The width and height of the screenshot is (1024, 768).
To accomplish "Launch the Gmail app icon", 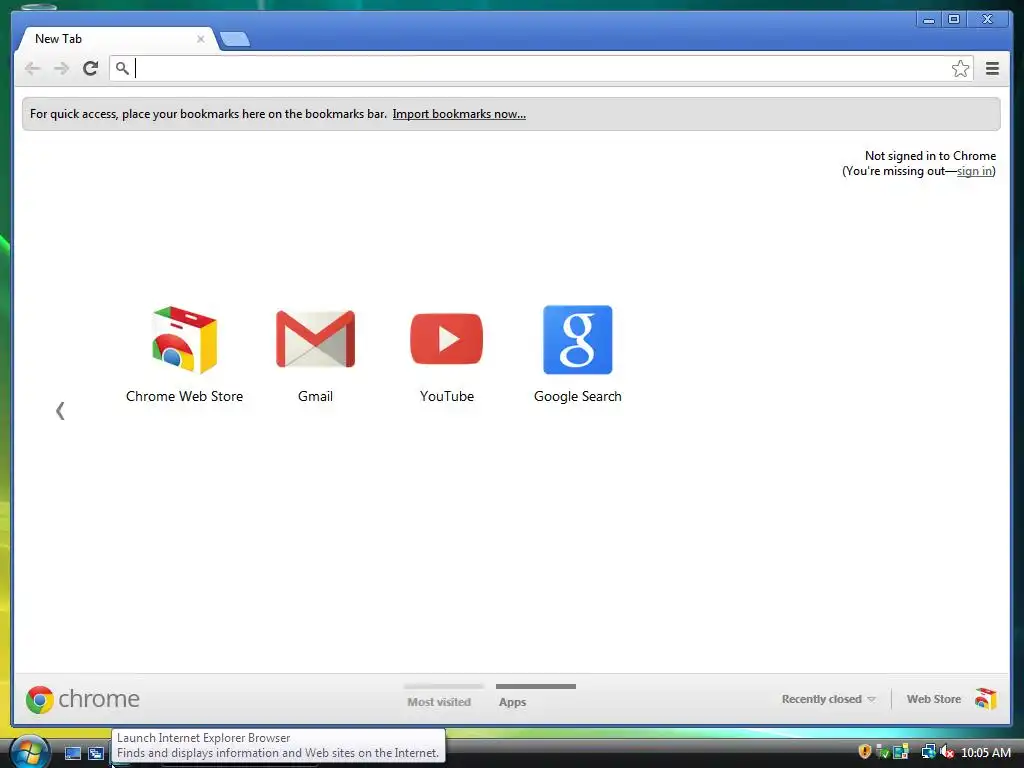I will pyautogui.click(x=315, y=339).
